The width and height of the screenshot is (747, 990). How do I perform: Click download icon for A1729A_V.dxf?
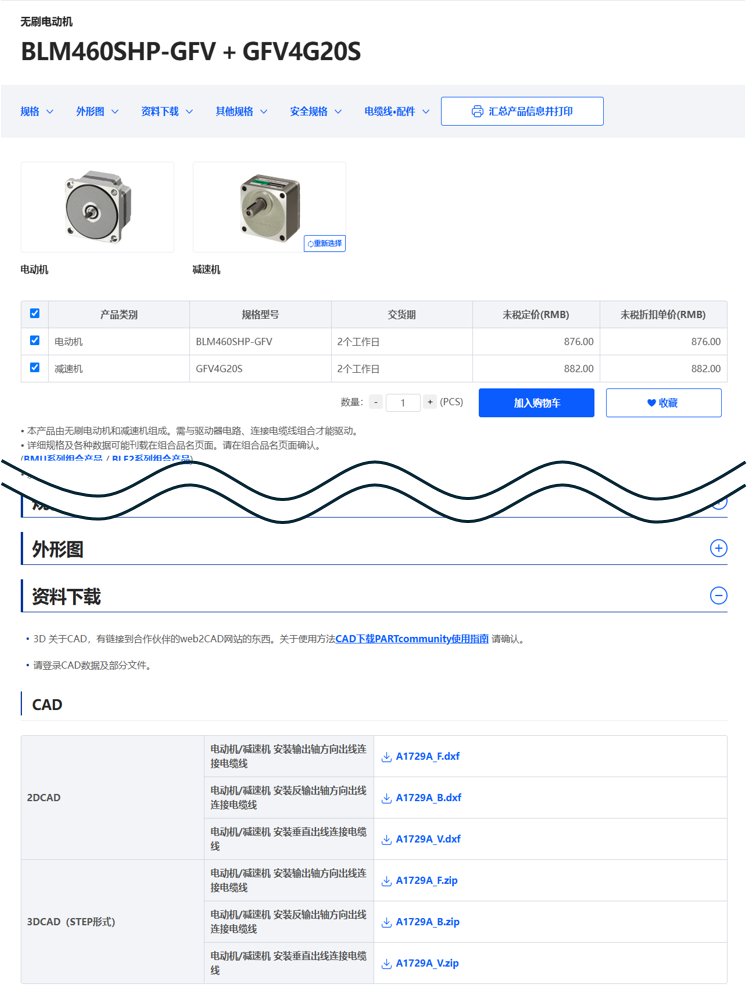(386, 839)
